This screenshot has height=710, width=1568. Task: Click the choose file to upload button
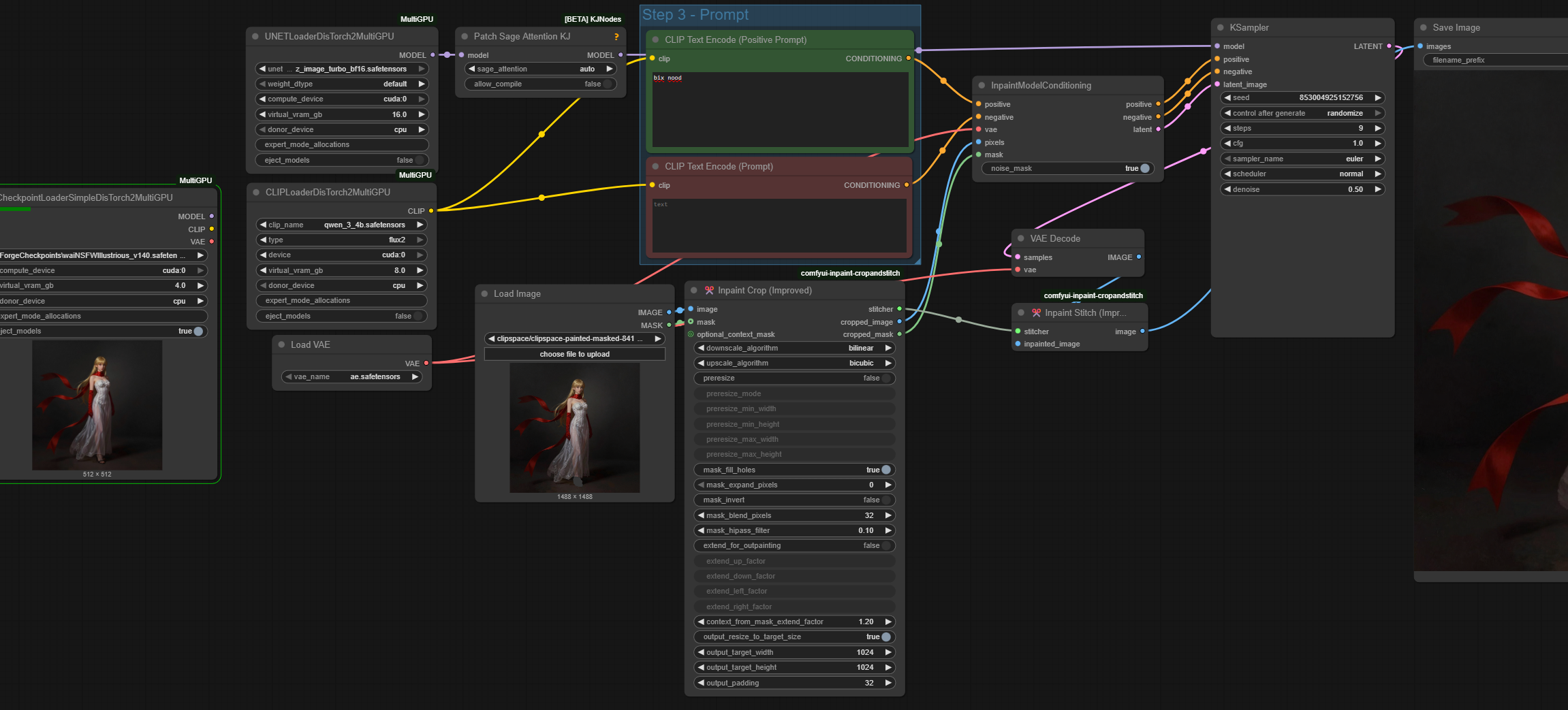(575, 355)
